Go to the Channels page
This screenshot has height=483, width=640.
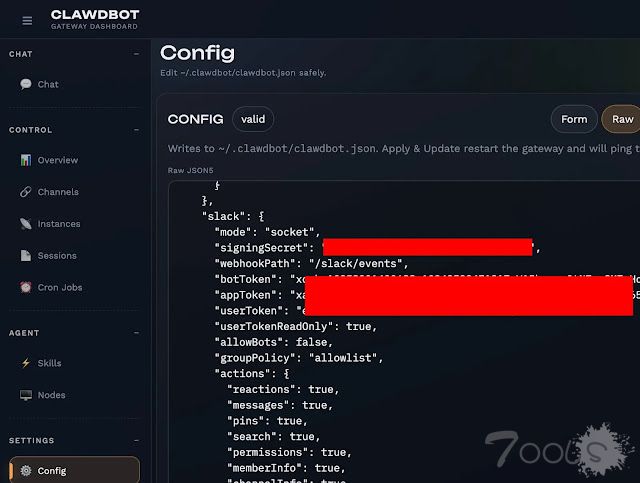click(x=58, y=192)
